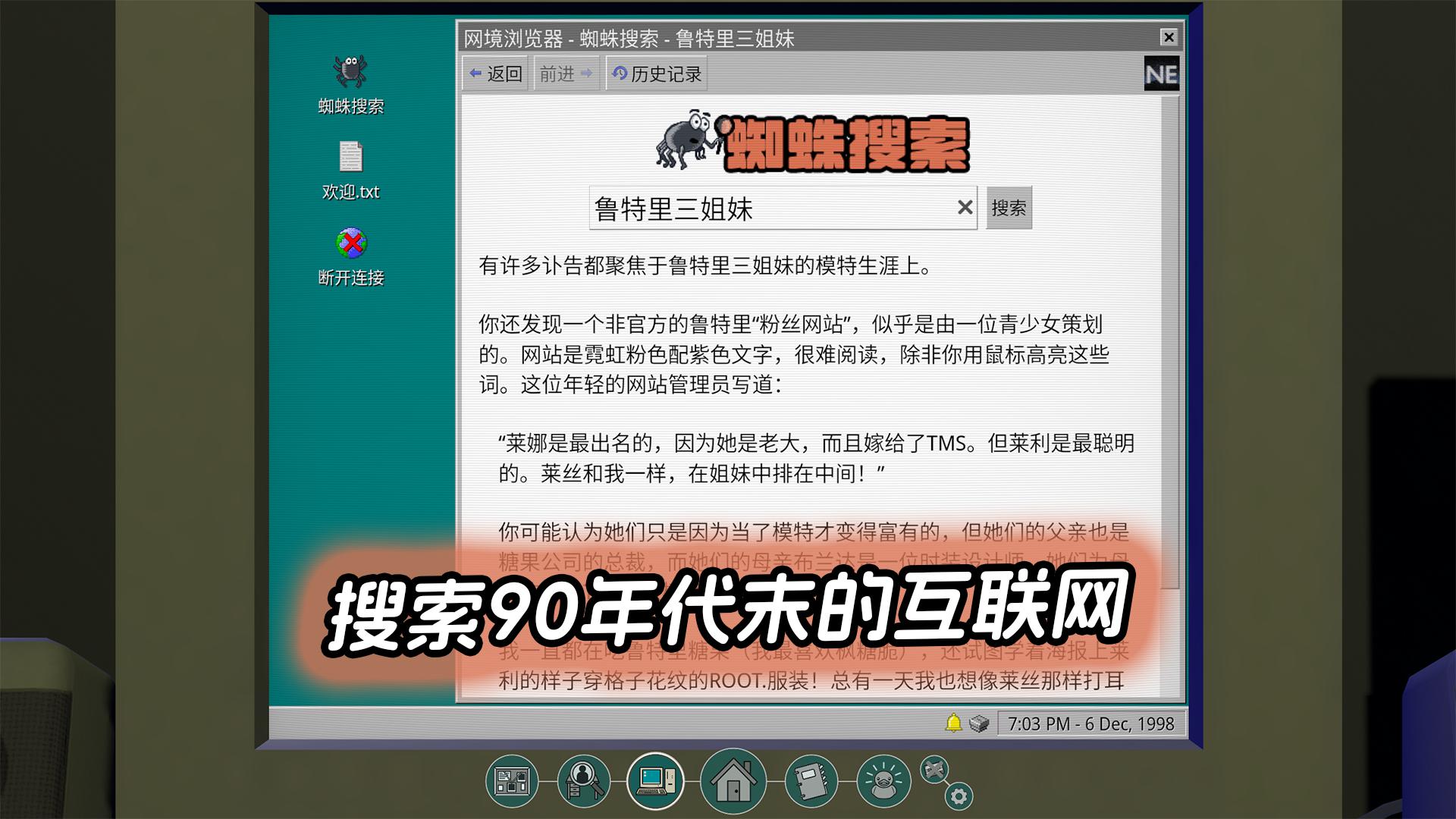Click the 断开连接 disconnect icon
The height and width of the screenshot is (819, 1456).
(350, 257)
